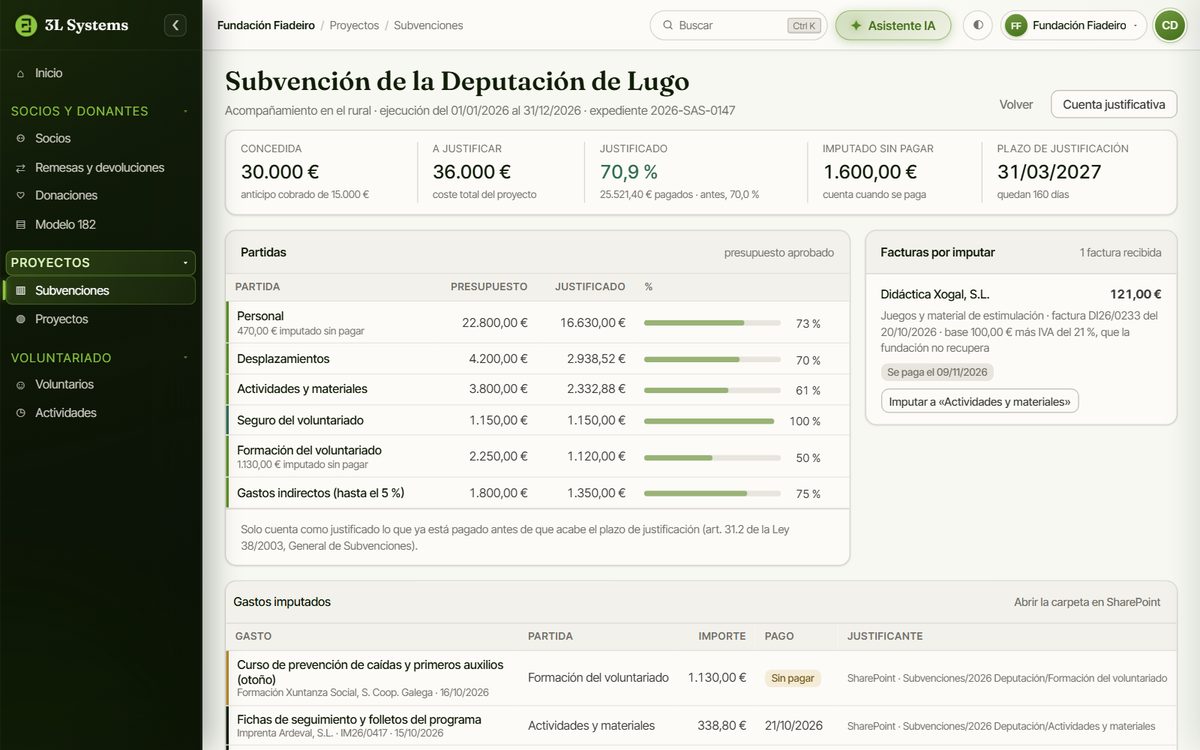
Task: Open Abrir la carpeta en SharePoint link
Action: click(x=1087, y=603)
